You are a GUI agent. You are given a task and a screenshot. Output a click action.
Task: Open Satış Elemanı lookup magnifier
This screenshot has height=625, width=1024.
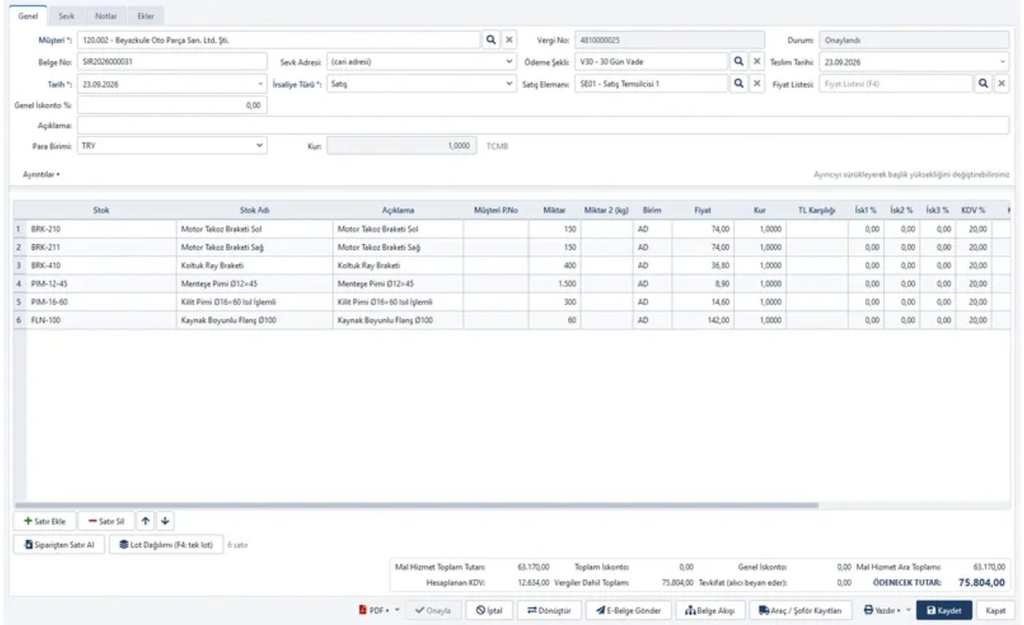739,84
